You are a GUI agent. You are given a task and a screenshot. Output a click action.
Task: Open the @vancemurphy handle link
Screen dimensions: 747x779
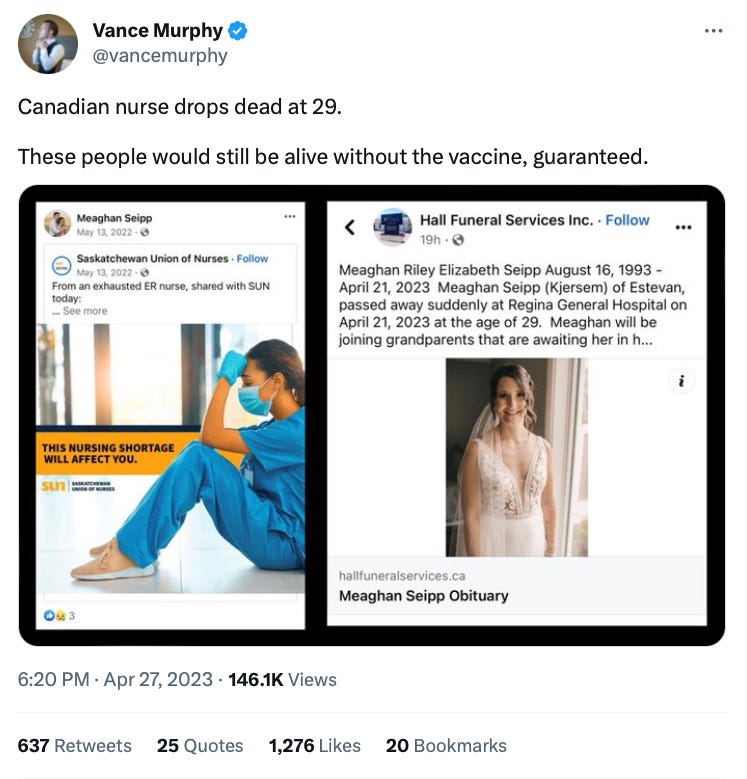160,56
